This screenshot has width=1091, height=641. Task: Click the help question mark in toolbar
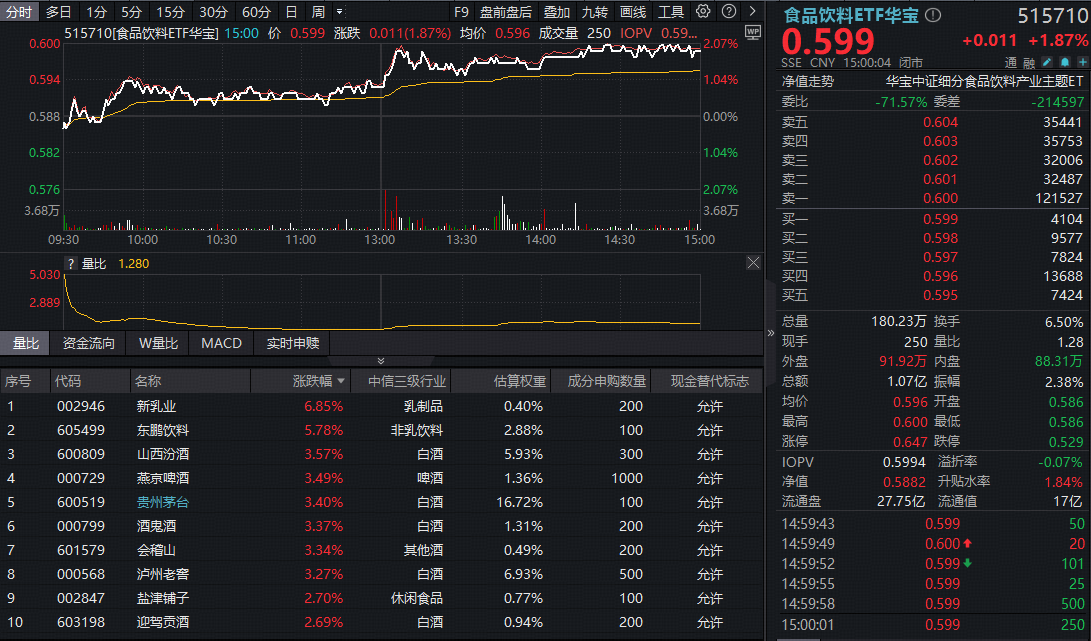pyautogui.click(x=728, y=12)
